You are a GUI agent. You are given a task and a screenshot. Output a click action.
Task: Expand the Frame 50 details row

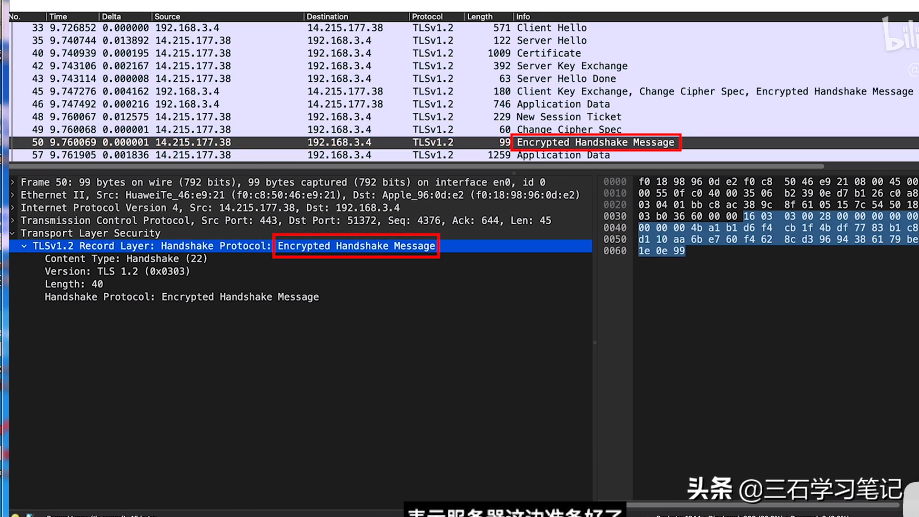(13, 182)
